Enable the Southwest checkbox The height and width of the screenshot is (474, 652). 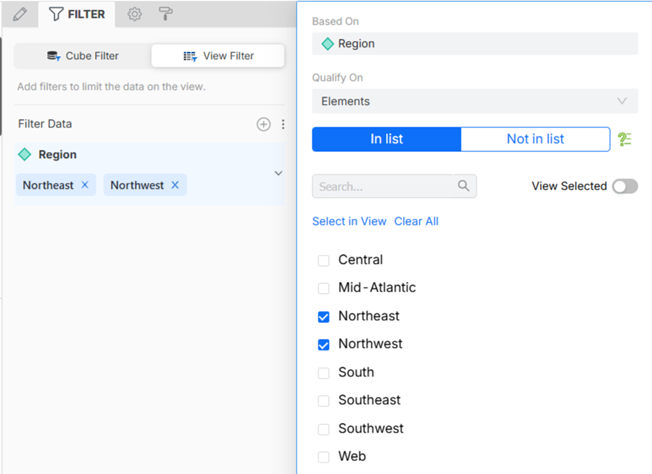tap(323, 429)
